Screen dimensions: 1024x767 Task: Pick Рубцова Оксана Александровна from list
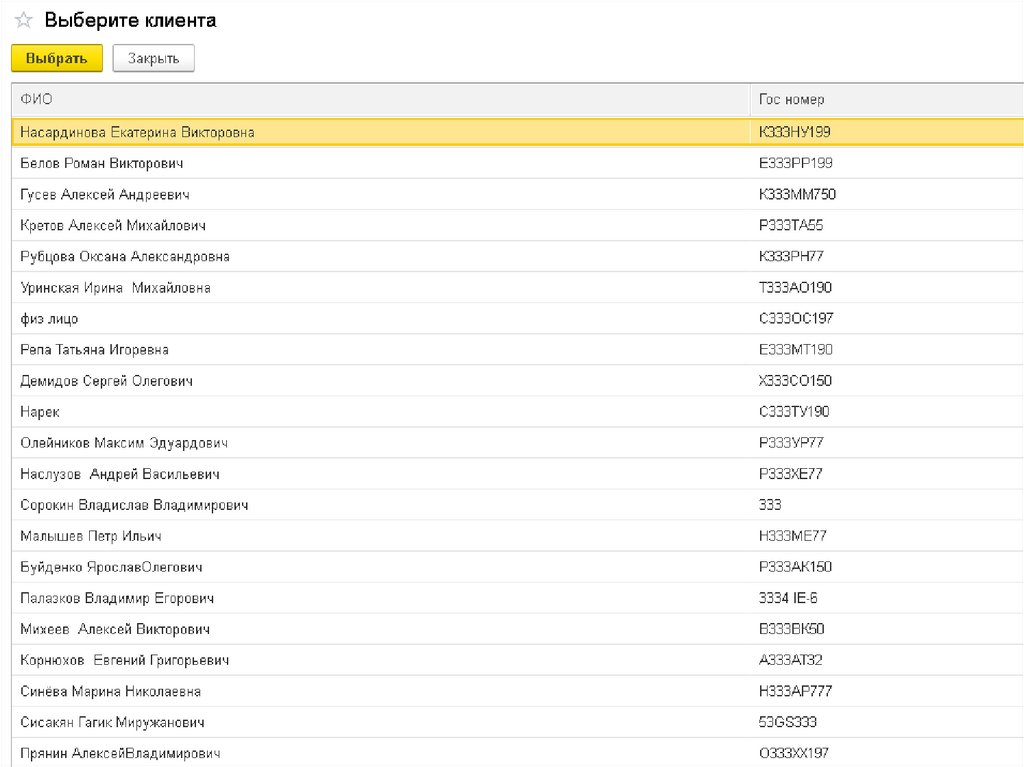[x=125, y=257]
